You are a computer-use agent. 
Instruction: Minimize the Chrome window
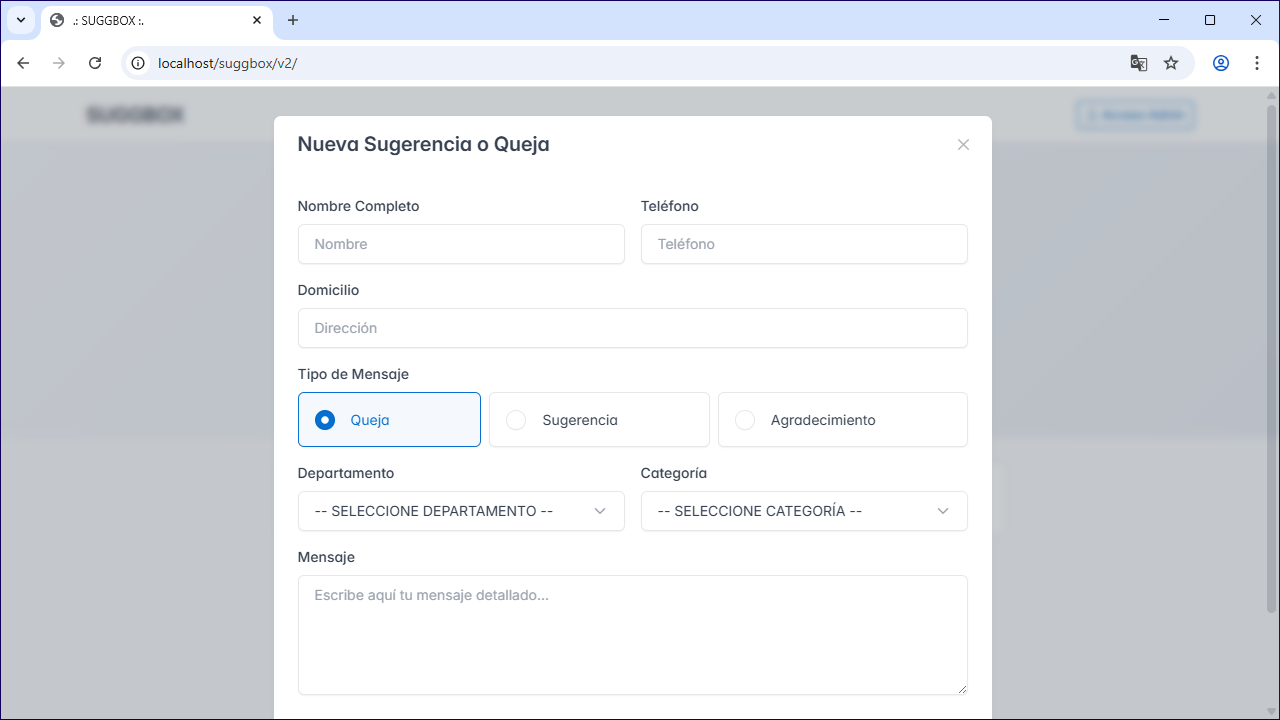(1164, 20)
